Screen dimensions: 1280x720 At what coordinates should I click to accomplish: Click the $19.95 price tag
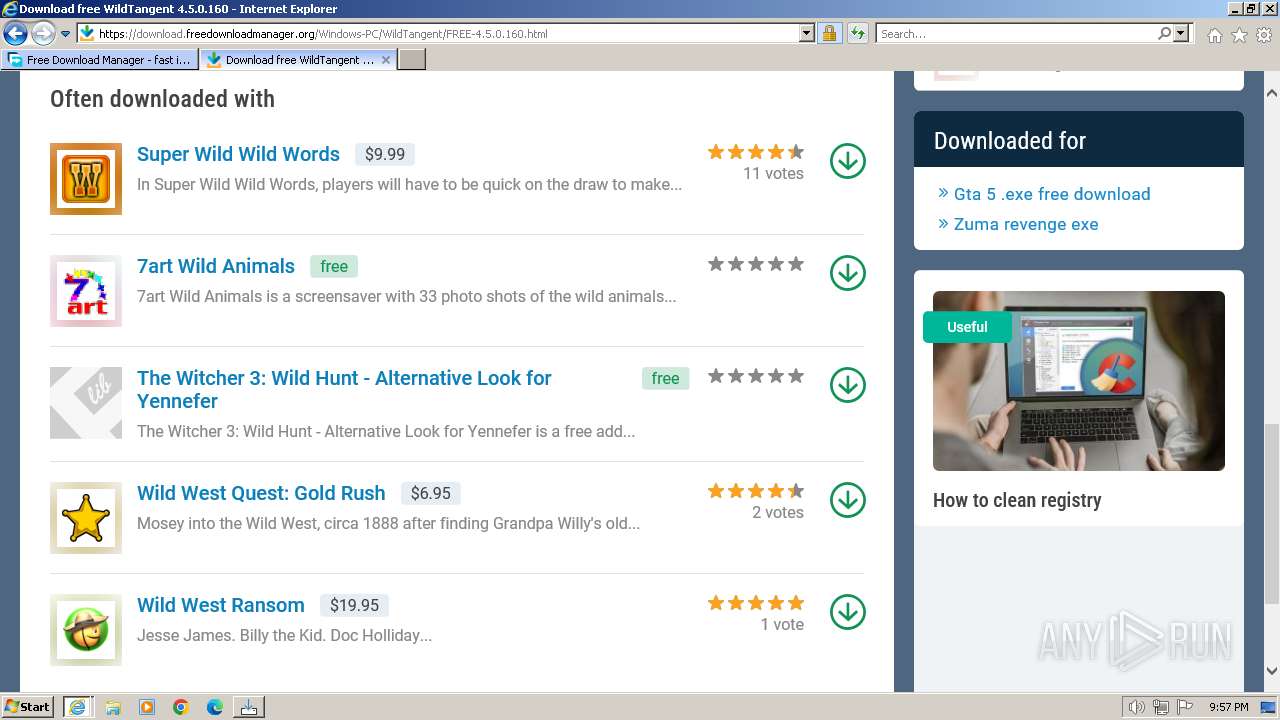[354, 605]
